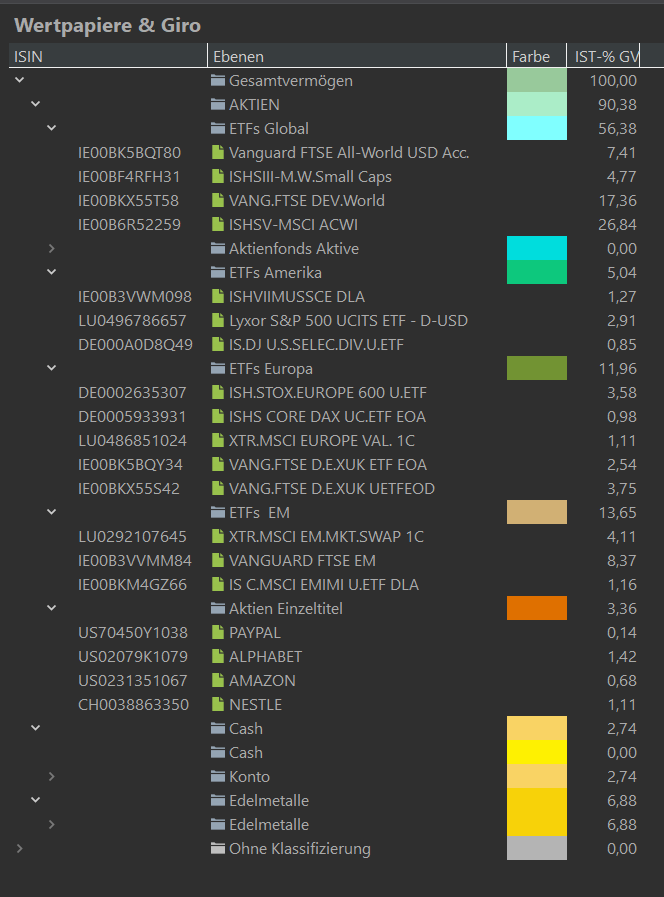The width and height of the screenshot is (664, 897).
Task: Click the Edelmetalle top-level folder icon
Action: 217,800
